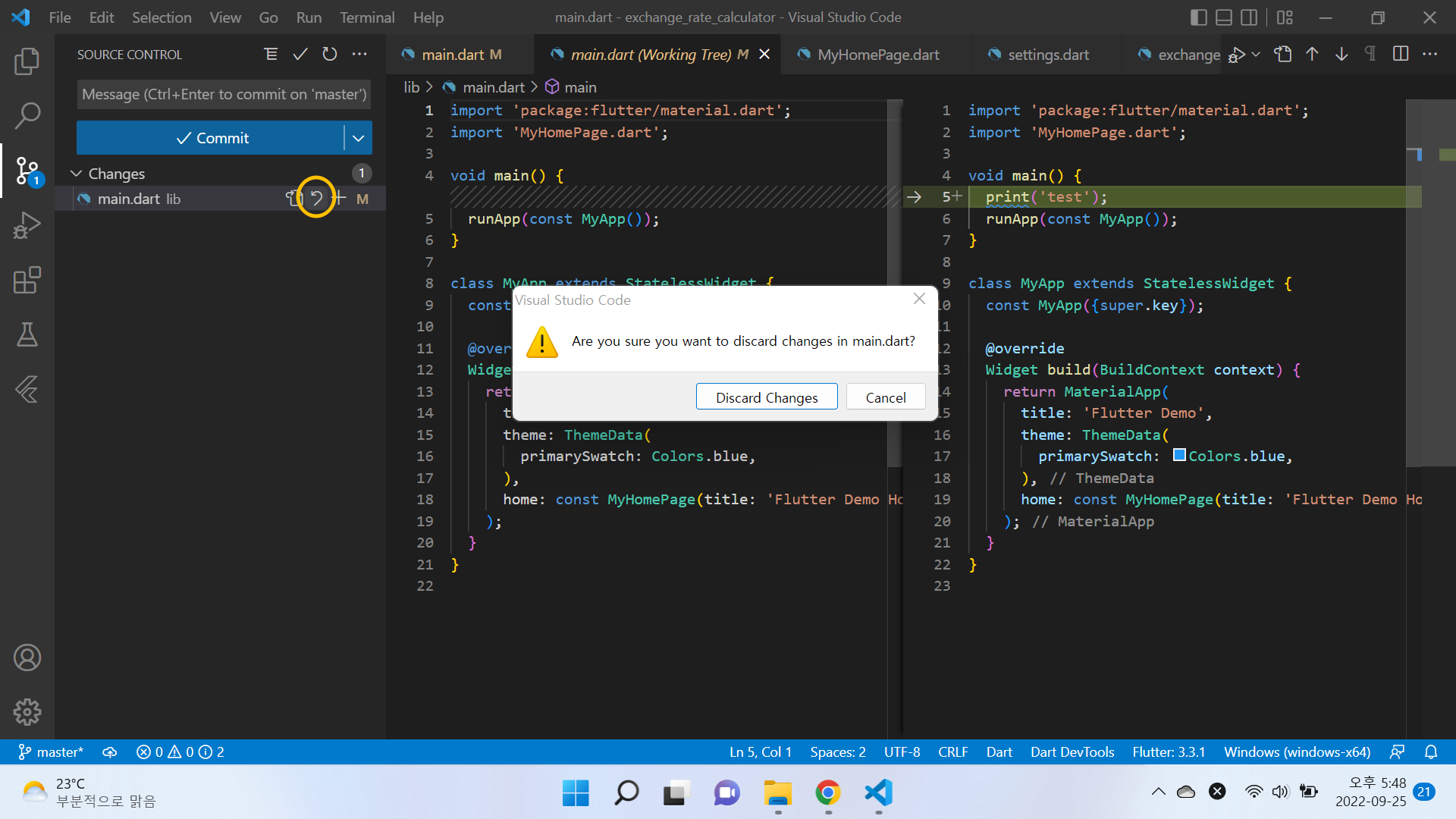This screenshot has height=819, width=1456.
Task: Switch to the MyHomePage.dart tab
Action: pos(878,55)
